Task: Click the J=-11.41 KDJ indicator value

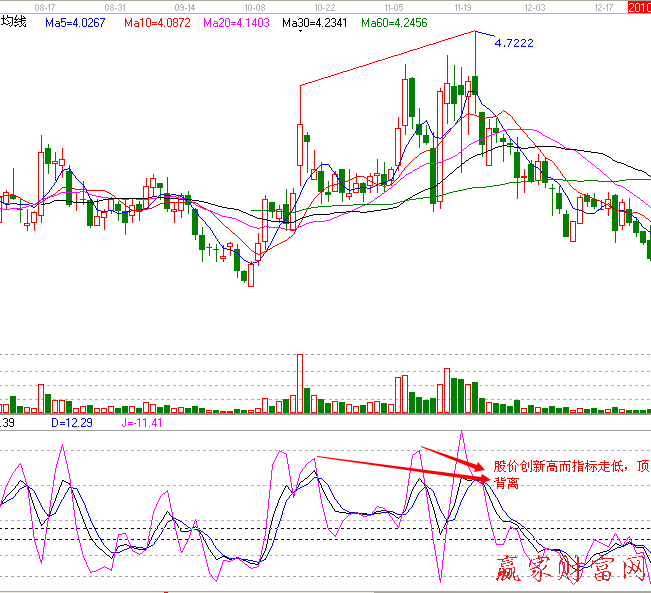Action: [139, 424]
